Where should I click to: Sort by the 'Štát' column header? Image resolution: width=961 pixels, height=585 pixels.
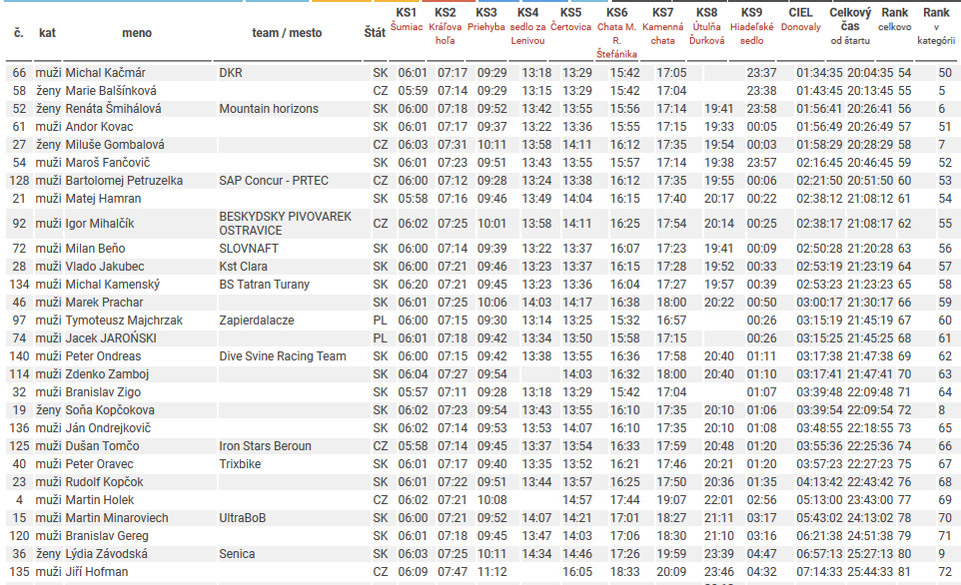(x=375, y=33)
